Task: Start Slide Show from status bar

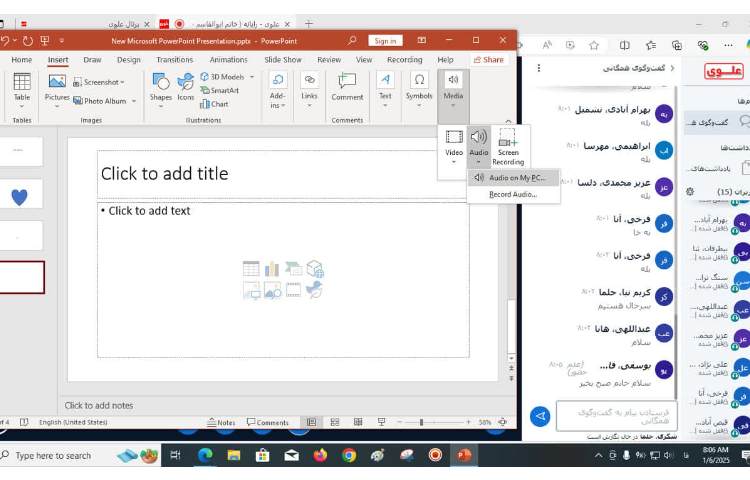Action: point(381,422)
